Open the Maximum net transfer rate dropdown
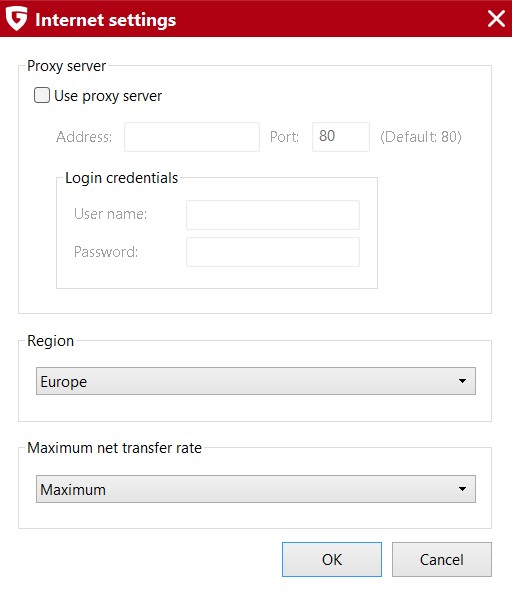Screen dimensions: 512x592 (256, 489)
